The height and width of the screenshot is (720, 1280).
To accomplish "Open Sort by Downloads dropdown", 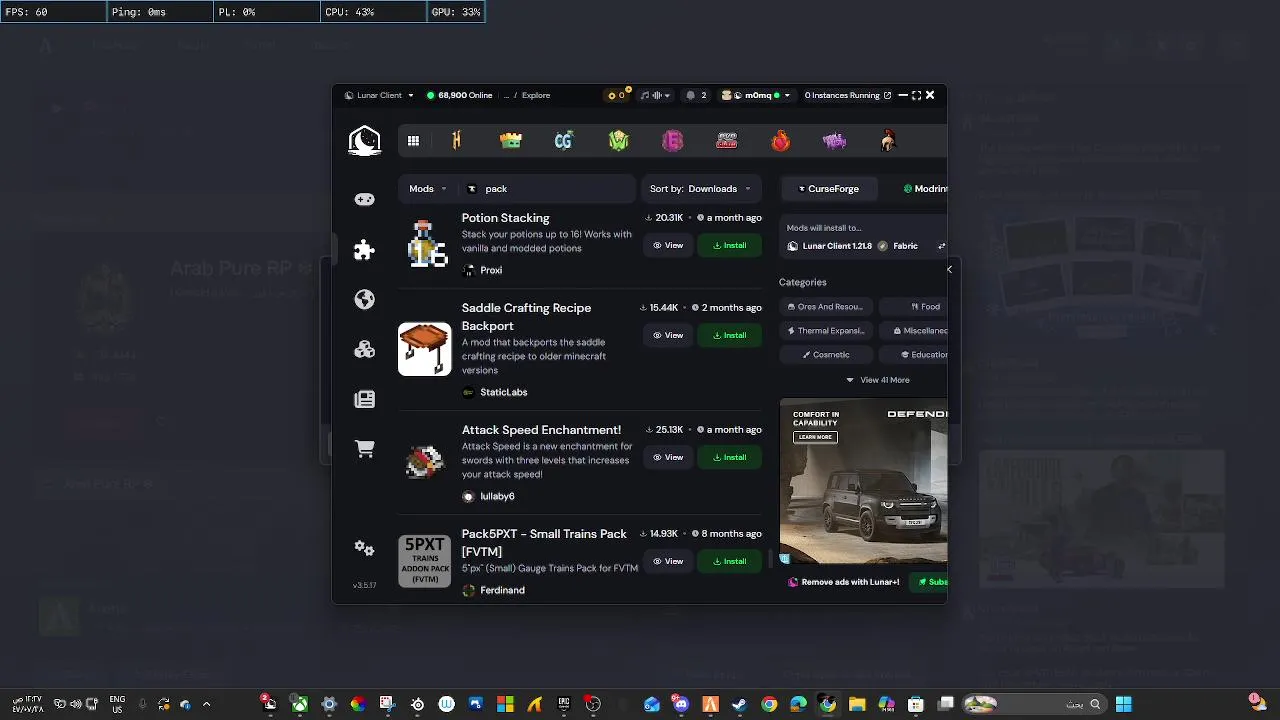I will tap(700, 188).
